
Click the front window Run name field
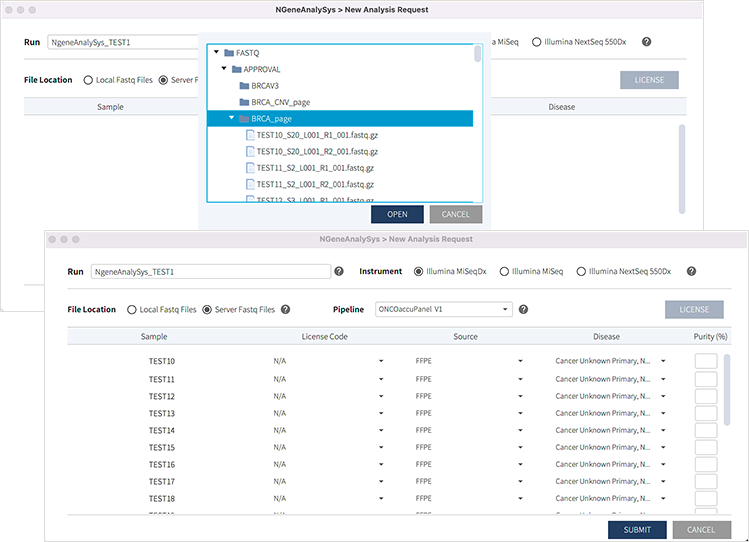click(x=211, y=272)
